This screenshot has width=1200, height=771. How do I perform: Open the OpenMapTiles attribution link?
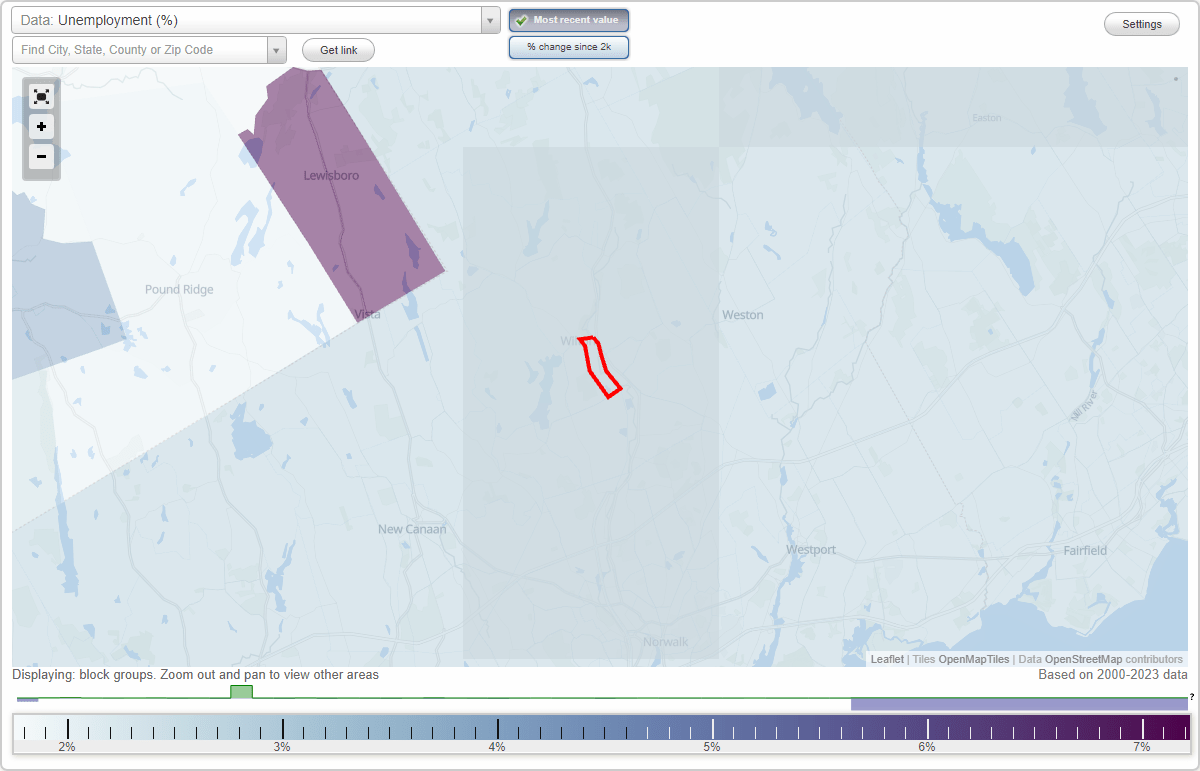(x=974, y=659)
